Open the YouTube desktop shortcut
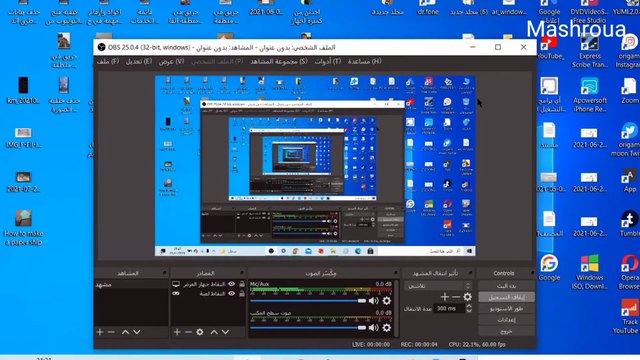Image resolution: width=640 pixels, height=360 pixels. pyautogui.click(x=549, y=47)
